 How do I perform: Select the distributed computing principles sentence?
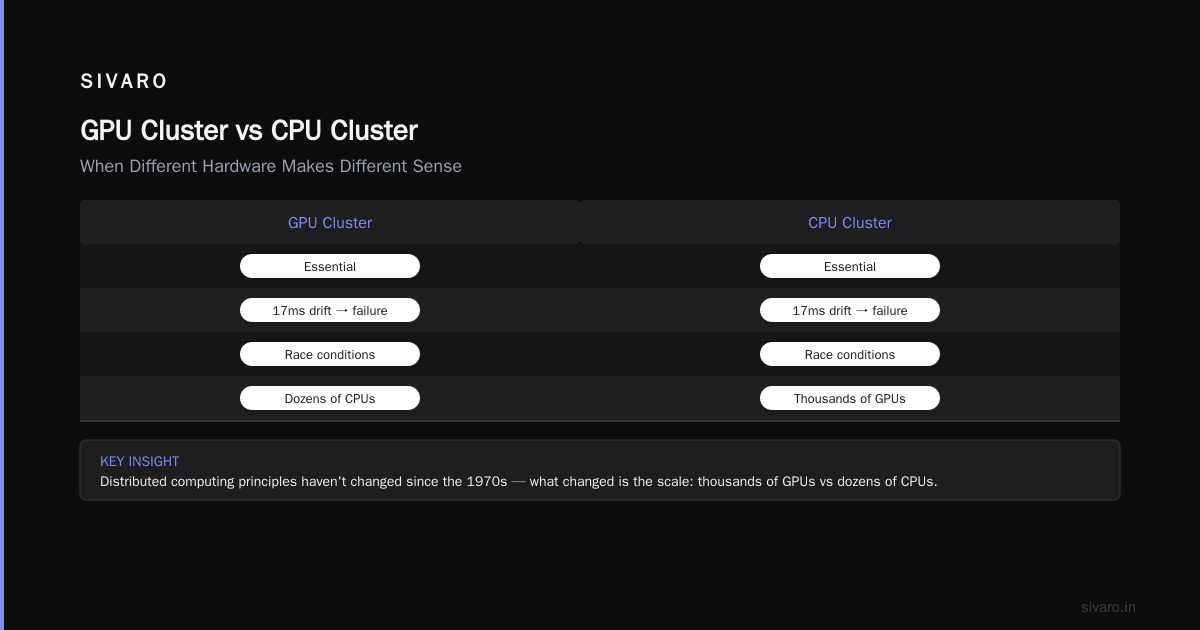coord(518,481)
